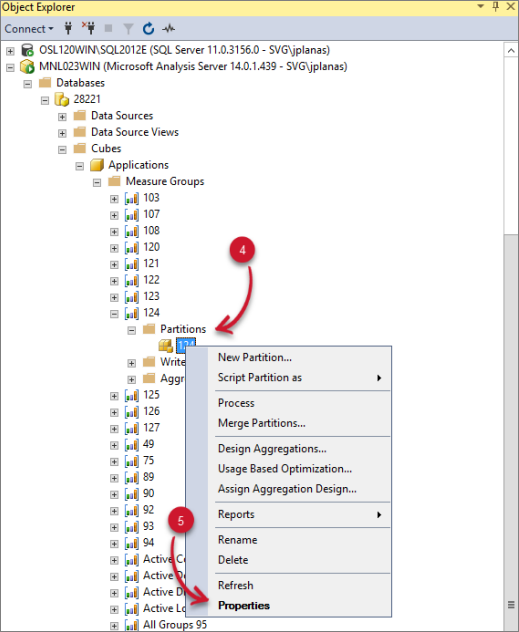The width and height of the screenshot is (519, 632).
Task: Select Design Aggregations... menu entry
Action: pos(299,449)
